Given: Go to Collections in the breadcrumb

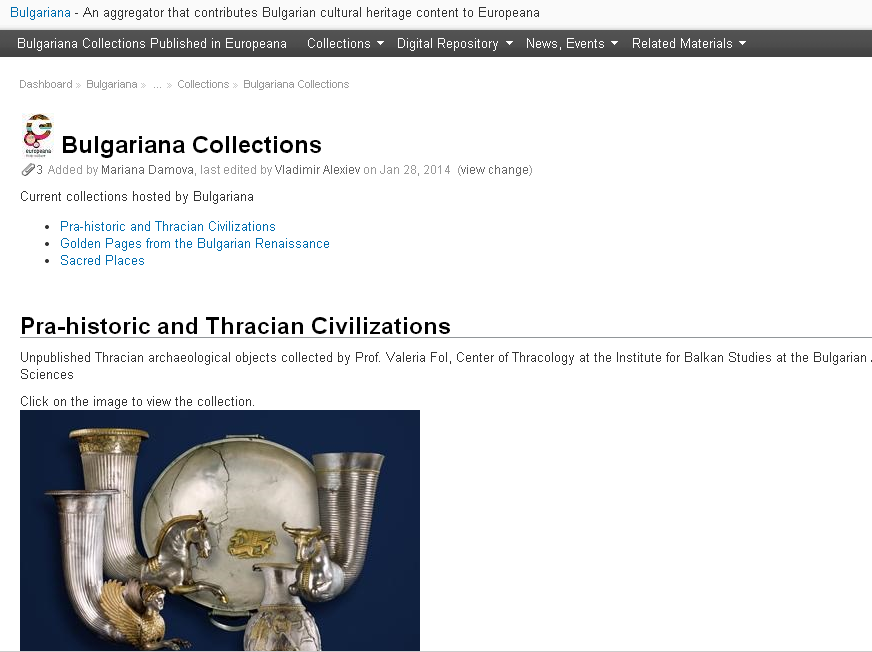Looking at the screenshot, I should click(x=203, y=84).
